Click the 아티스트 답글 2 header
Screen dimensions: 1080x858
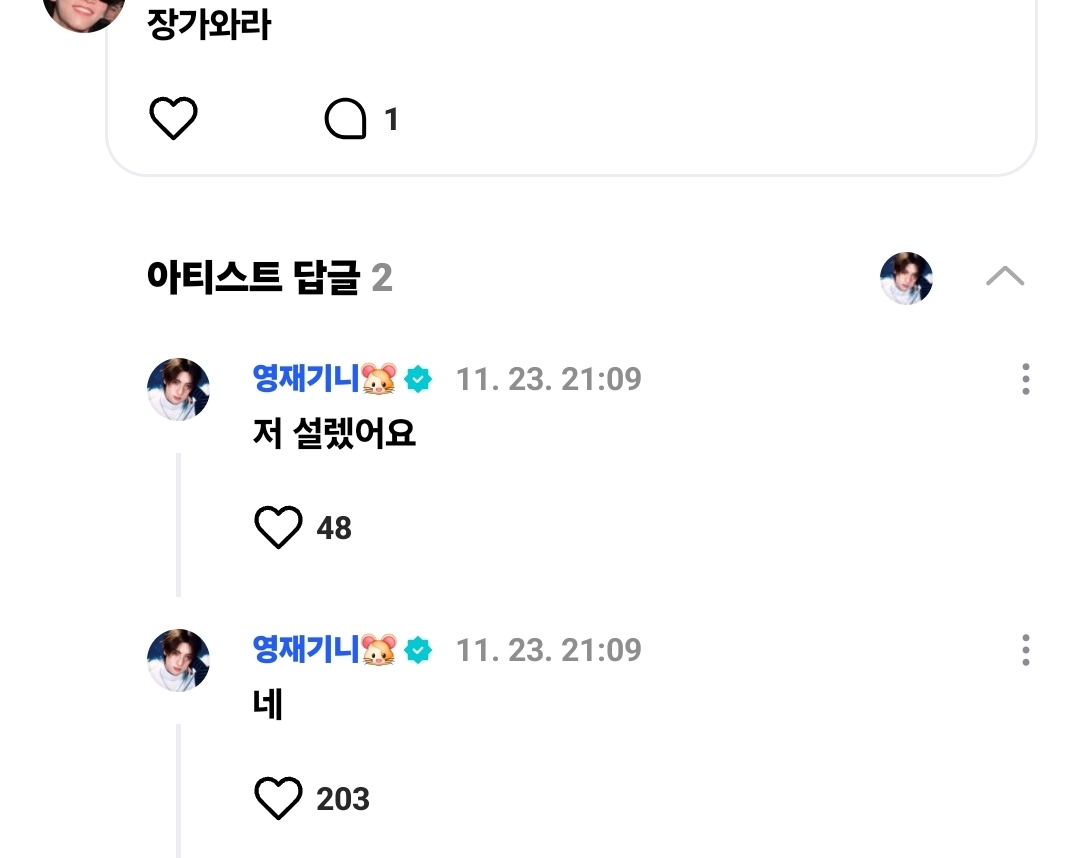click(269, 277)
